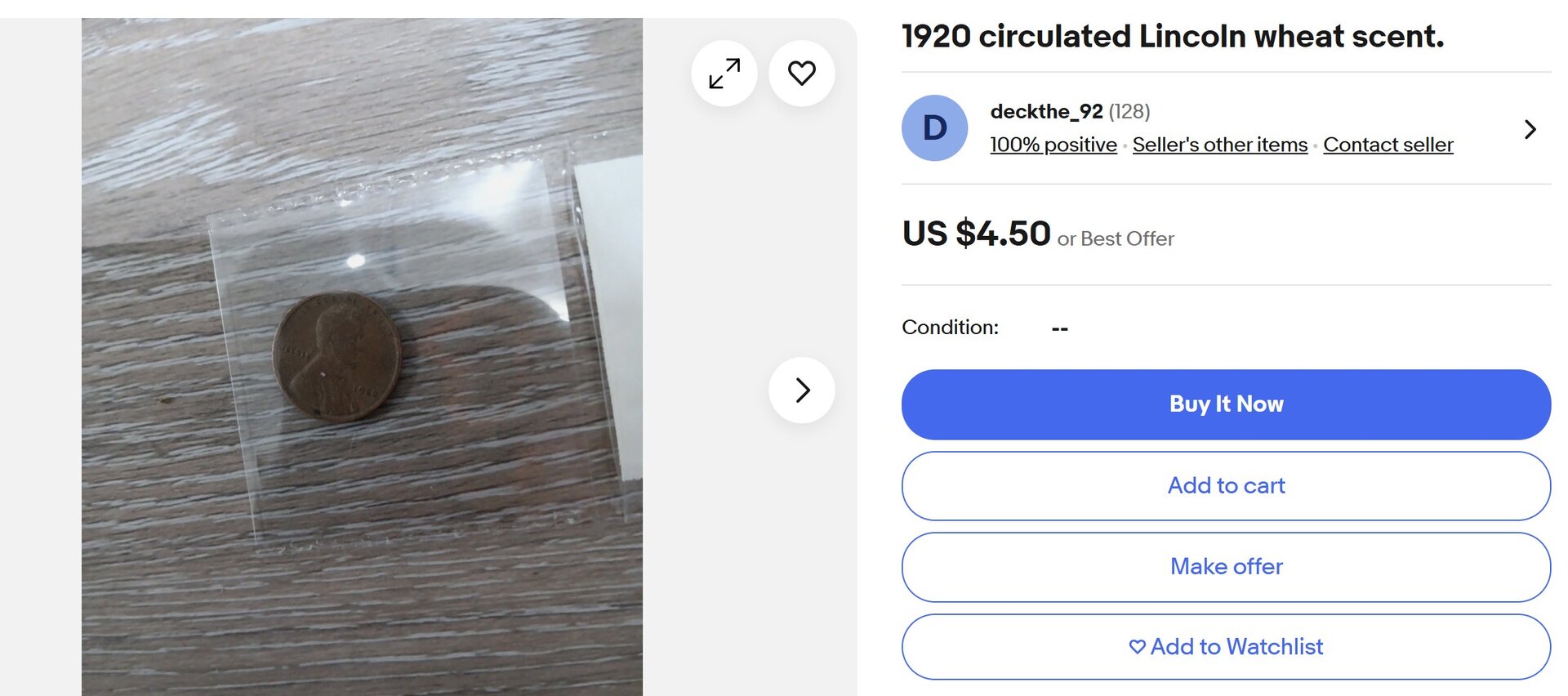Viewport: 1568px width, 696px height.
Task: Click the small heart inside Add to Watchlist
Action: click(1137, 647)
